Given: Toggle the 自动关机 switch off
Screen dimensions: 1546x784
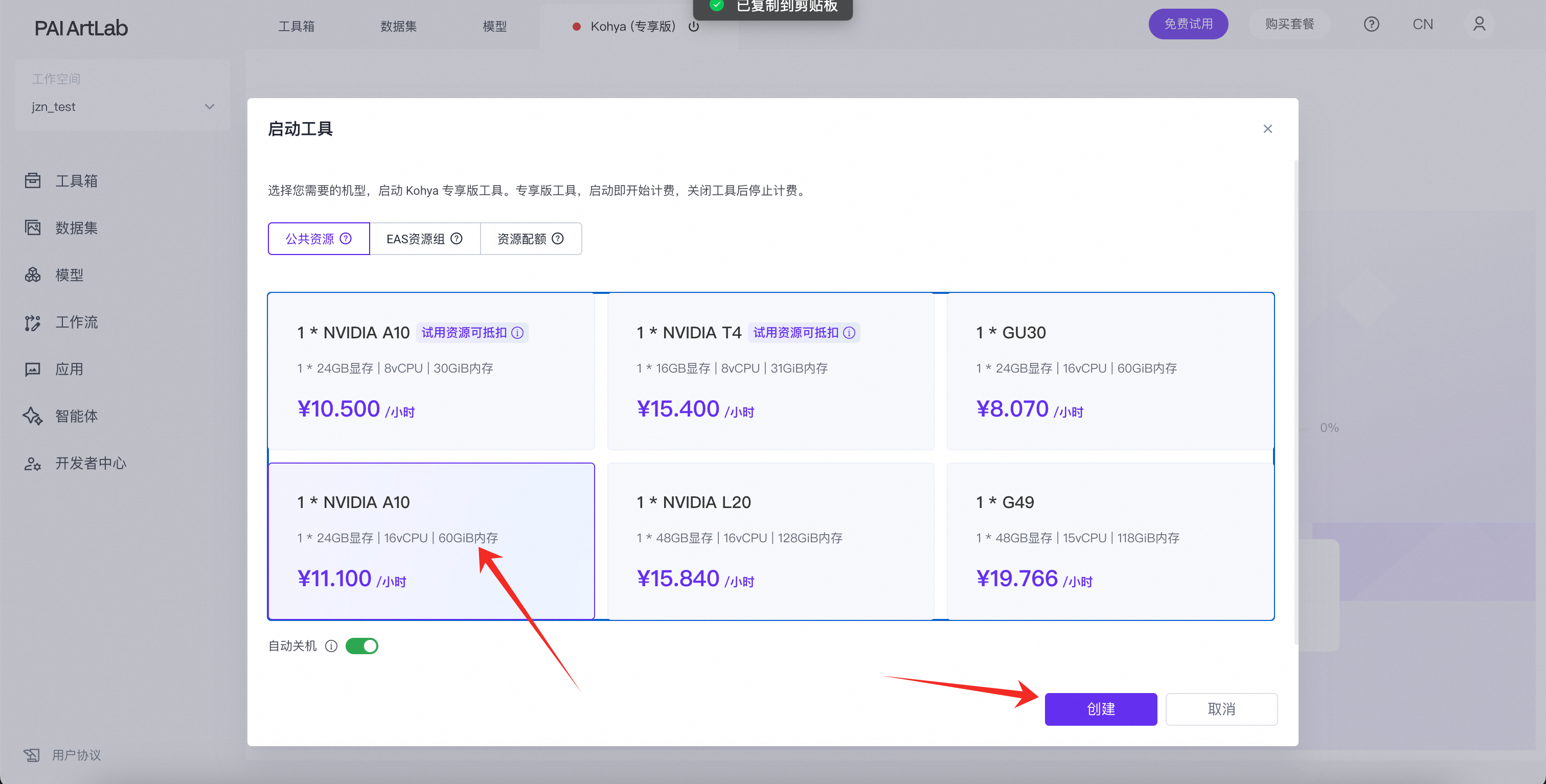Looking at the screenshot, I should [x=362, y=646].
